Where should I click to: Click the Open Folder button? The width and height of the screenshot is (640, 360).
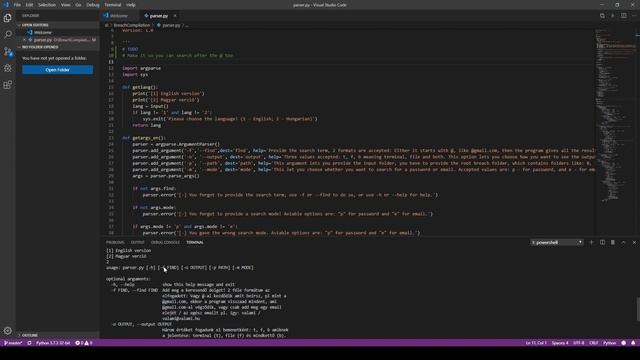(58, 70)
